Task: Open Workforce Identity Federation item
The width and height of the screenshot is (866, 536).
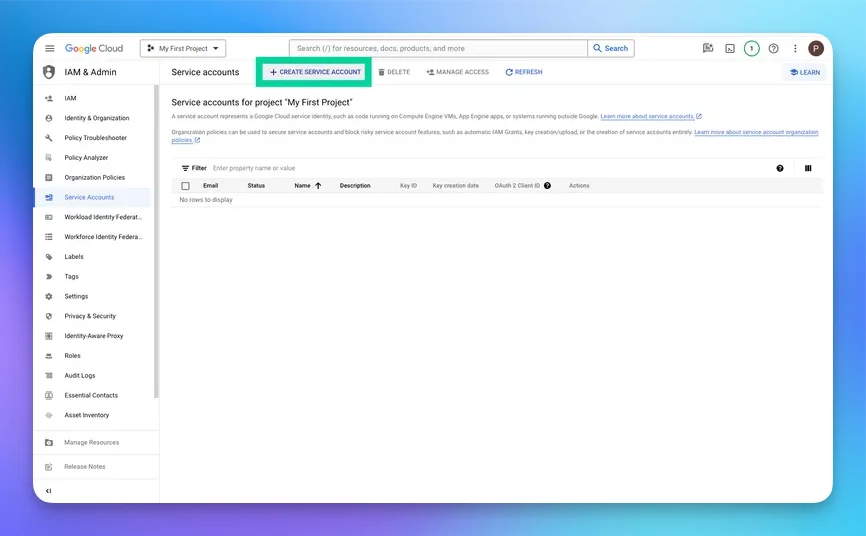Action: [92, 237]
